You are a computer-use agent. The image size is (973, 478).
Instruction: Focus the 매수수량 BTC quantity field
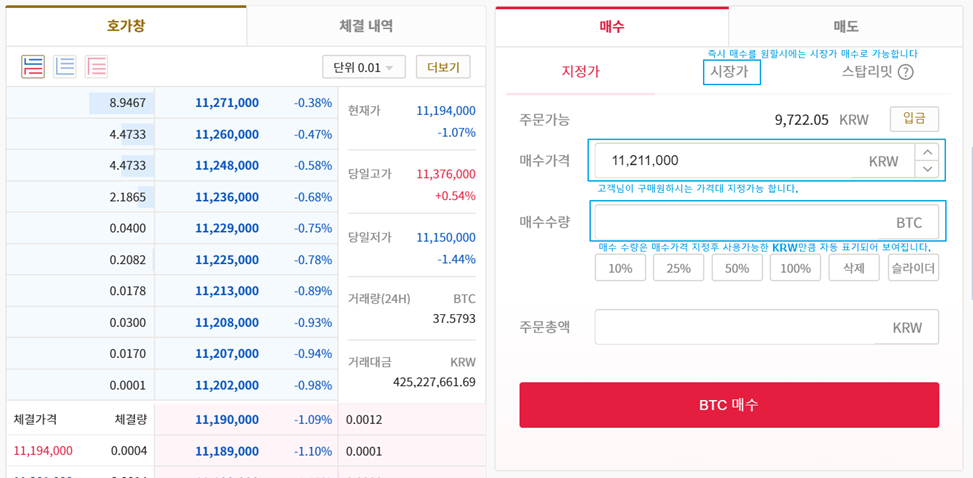click(767, 222)
